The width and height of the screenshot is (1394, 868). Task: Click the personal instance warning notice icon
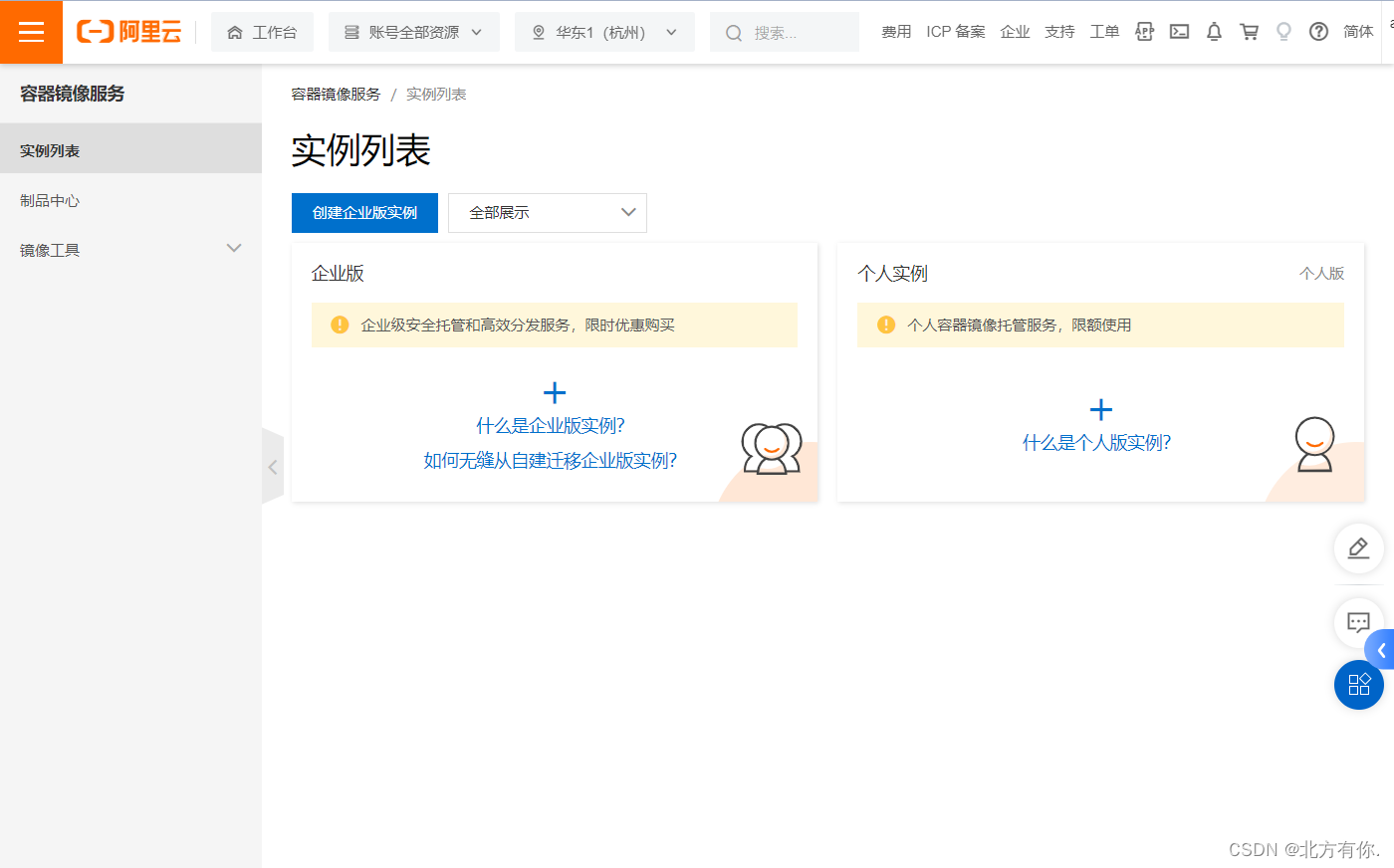[x=886, y=325]
